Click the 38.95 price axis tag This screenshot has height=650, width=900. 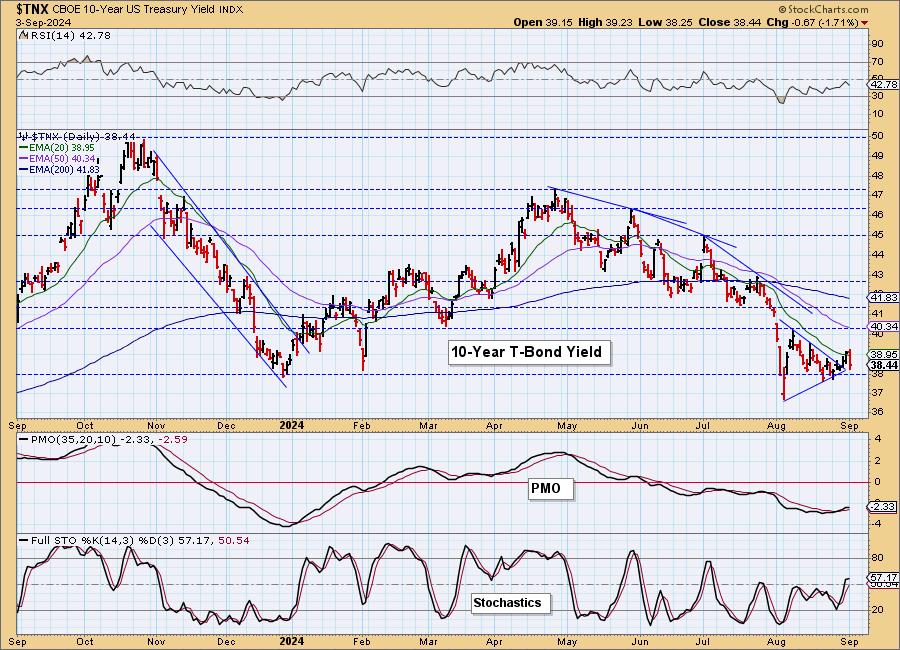click(883, 355)
